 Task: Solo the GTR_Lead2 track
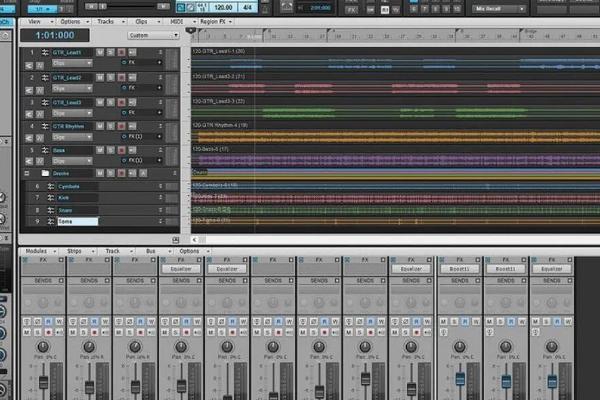[x=111, y=78]
